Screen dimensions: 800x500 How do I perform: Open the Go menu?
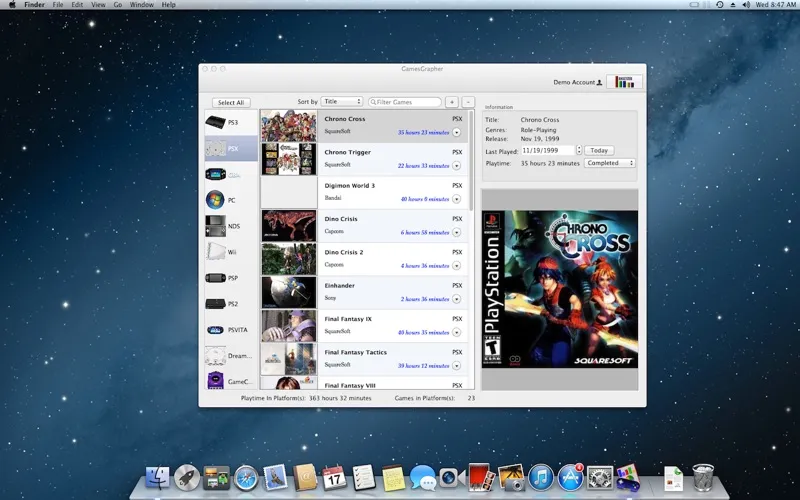point(118,5)
